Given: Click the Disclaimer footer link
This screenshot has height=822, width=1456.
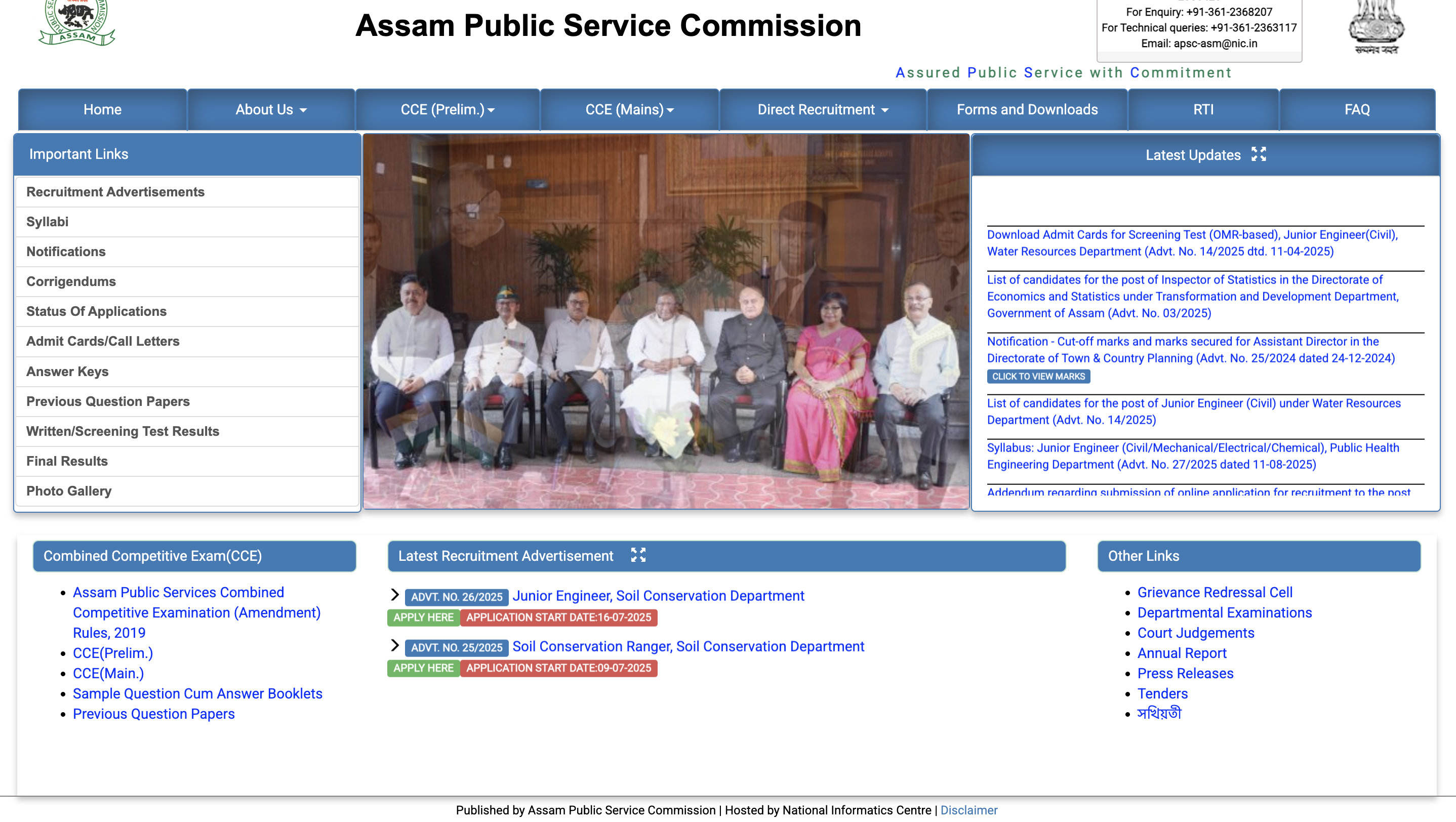Looking at the screenshot, I should (x=968, y=809).
